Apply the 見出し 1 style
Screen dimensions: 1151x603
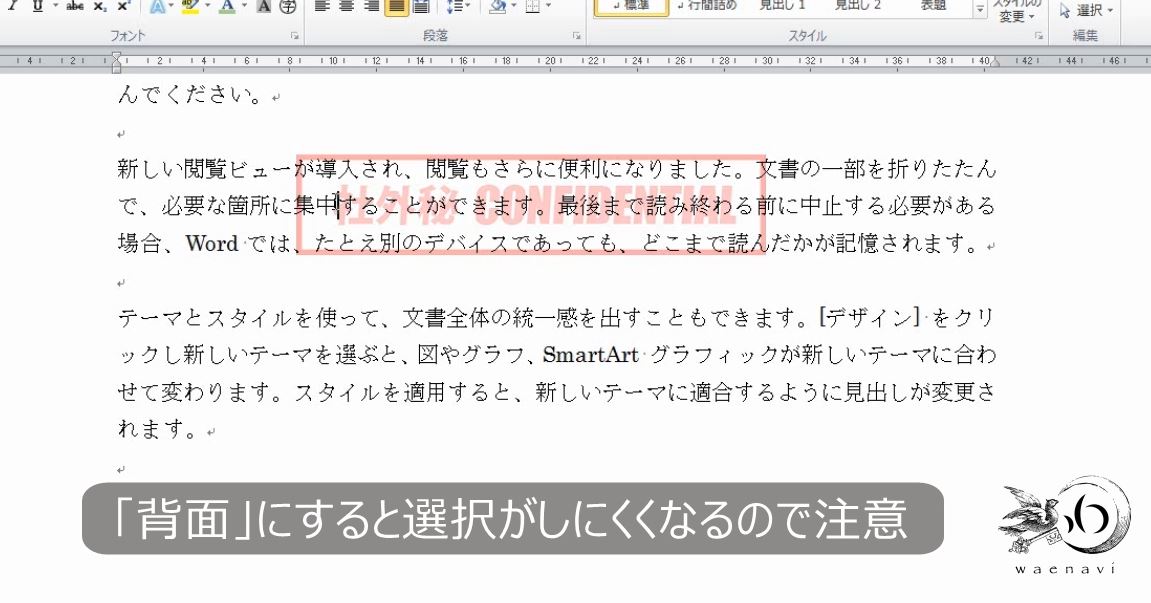pos(782,7)
